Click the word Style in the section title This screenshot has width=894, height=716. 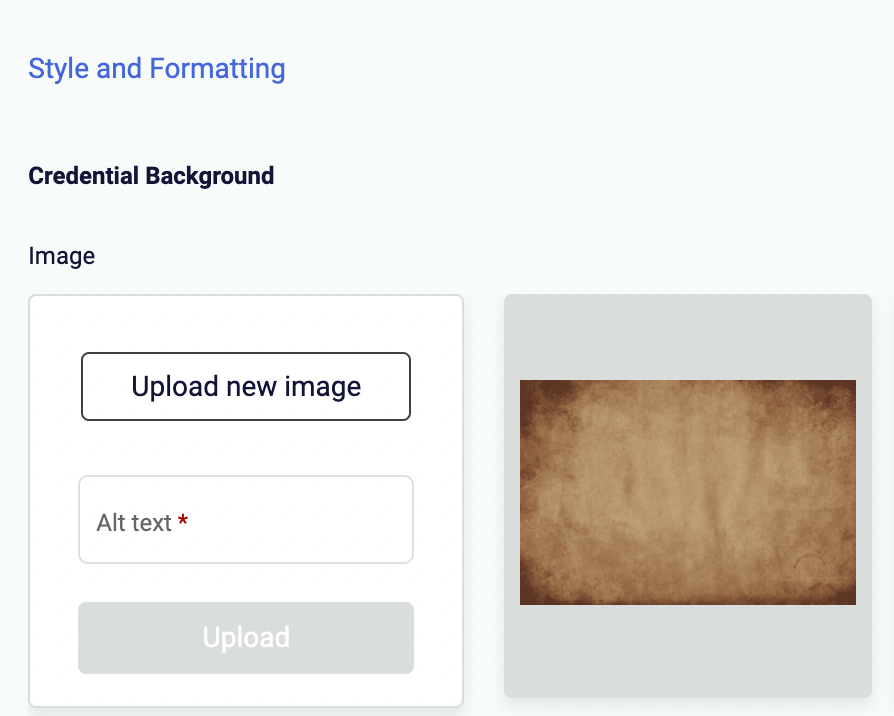(x=59, y=69)
